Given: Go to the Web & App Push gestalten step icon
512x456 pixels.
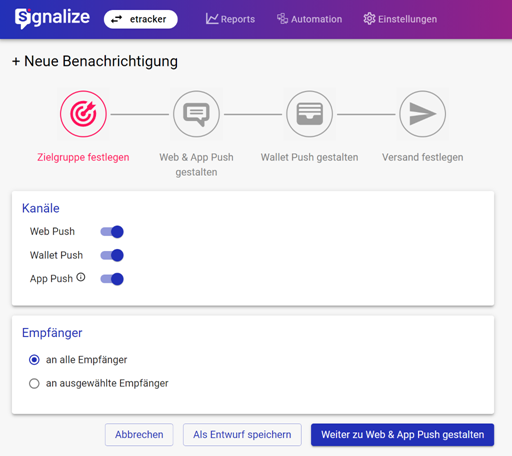Looking at the screenshot, I should [196, 114].
